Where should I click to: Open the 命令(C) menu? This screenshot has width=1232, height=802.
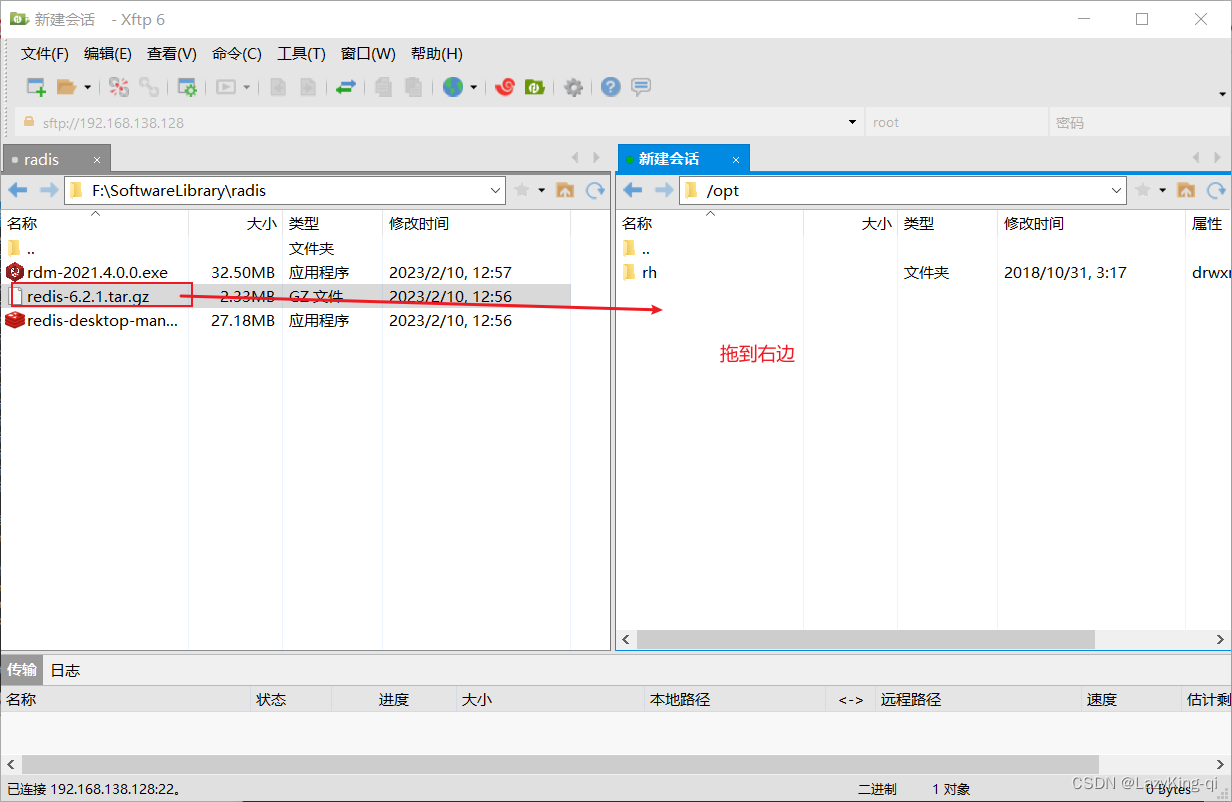[x=237, y=54]
